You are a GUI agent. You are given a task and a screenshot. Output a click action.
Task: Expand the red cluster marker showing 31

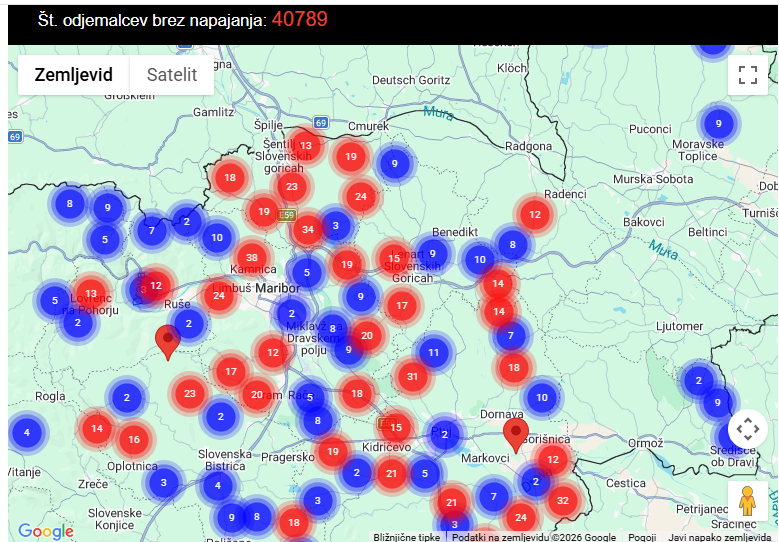tap(411, 377)
